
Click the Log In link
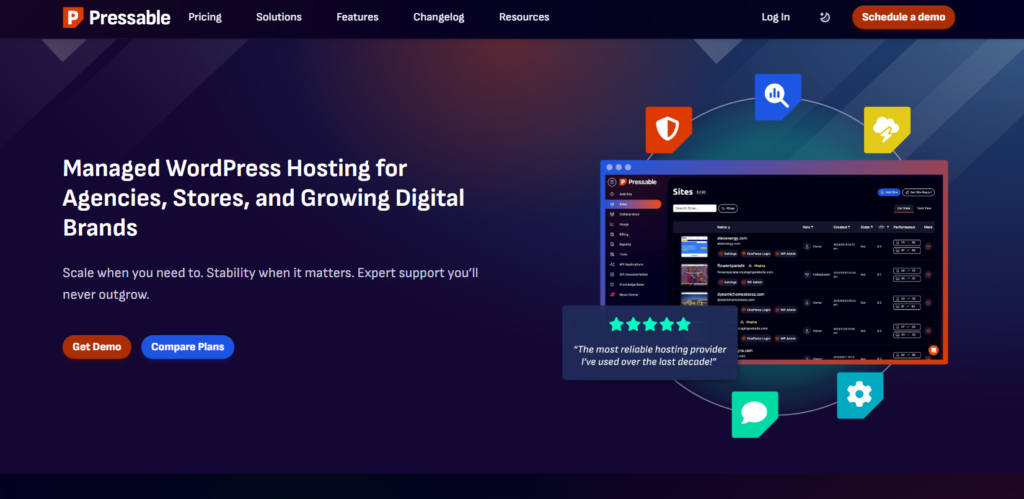pos(775,17)
